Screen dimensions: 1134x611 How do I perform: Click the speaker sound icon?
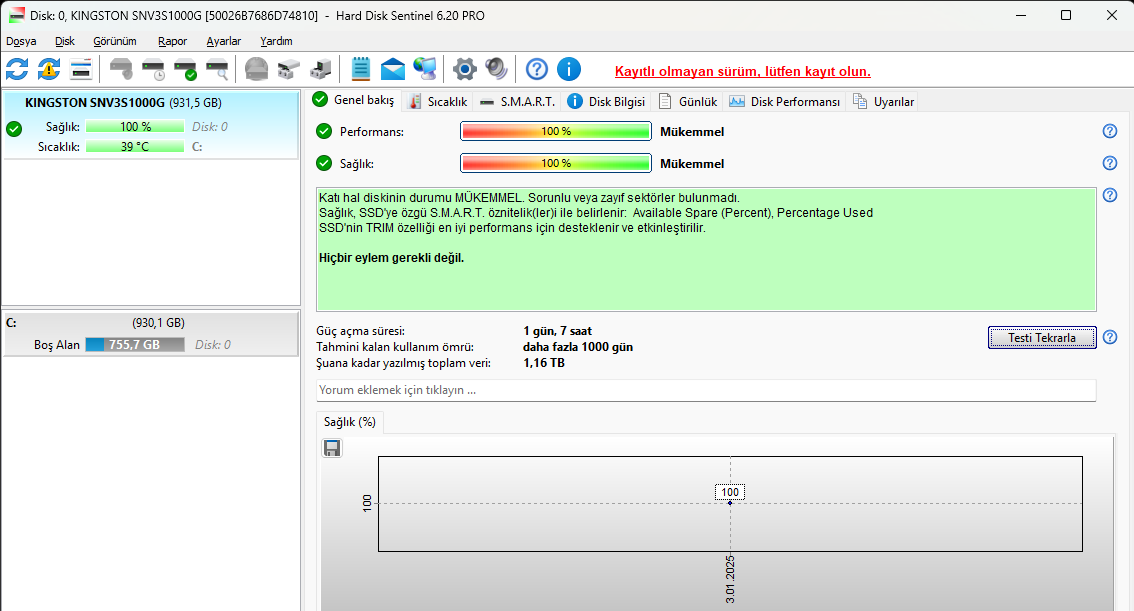(496, 69)
